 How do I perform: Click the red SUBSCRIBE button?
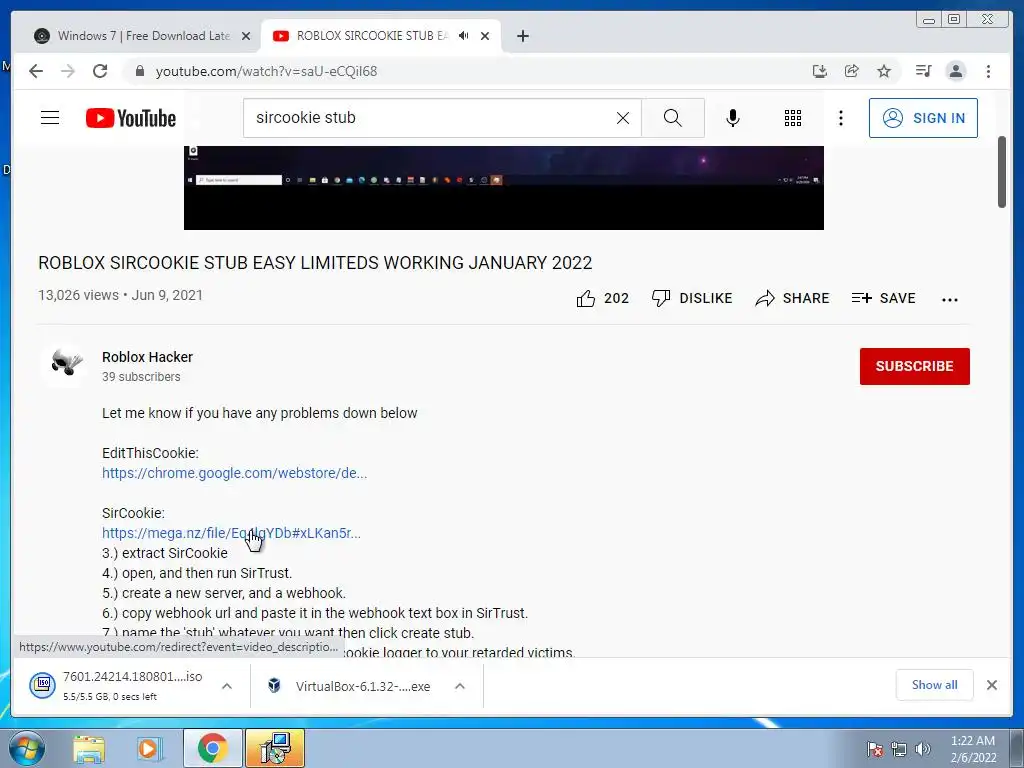coord(914,366)
